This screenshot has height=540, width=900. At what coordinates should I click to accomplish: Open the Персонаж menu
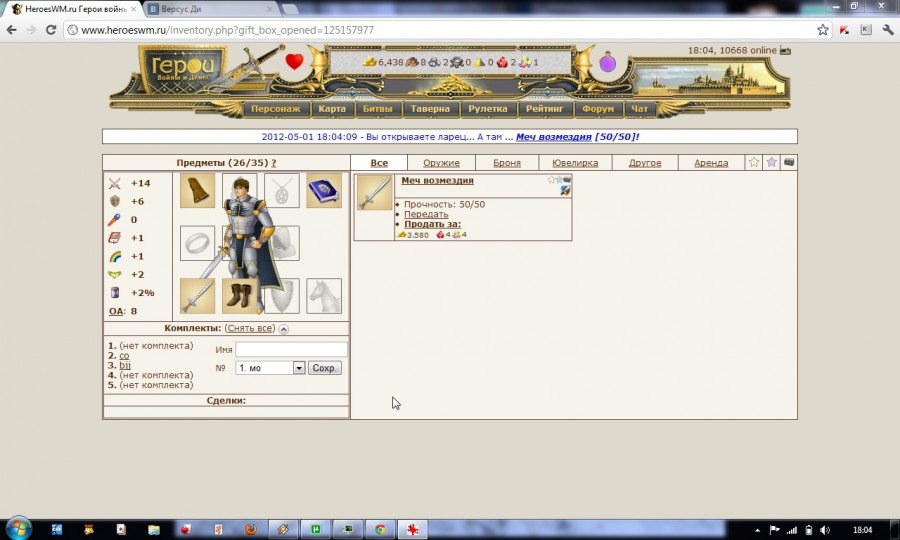(276, 108)
